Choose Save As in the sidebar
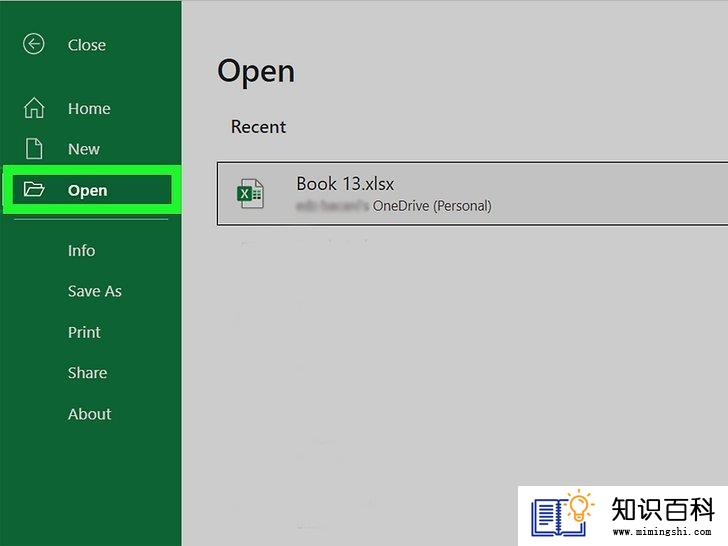The height and width of the screenshot is (546, 728). (95, 291)
